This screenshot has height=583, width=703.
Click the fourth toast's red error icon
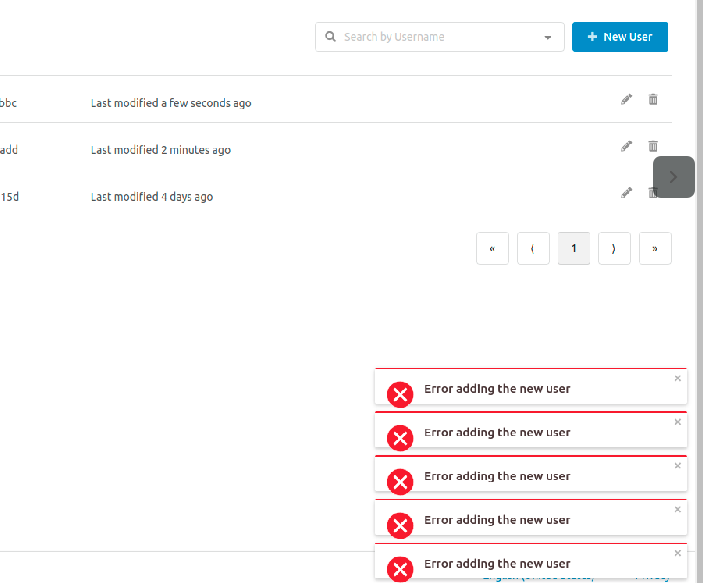[x=400, y=526]
